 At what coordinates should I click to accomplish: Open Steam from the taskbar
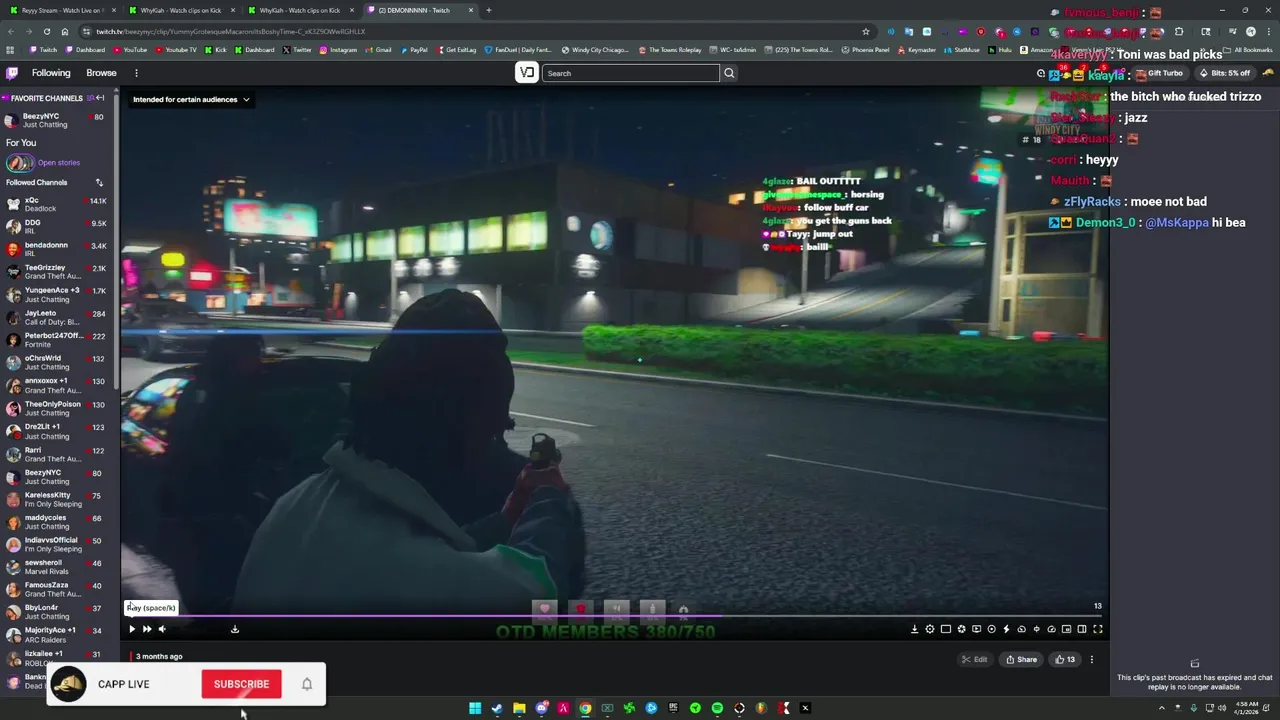point(497,708)
